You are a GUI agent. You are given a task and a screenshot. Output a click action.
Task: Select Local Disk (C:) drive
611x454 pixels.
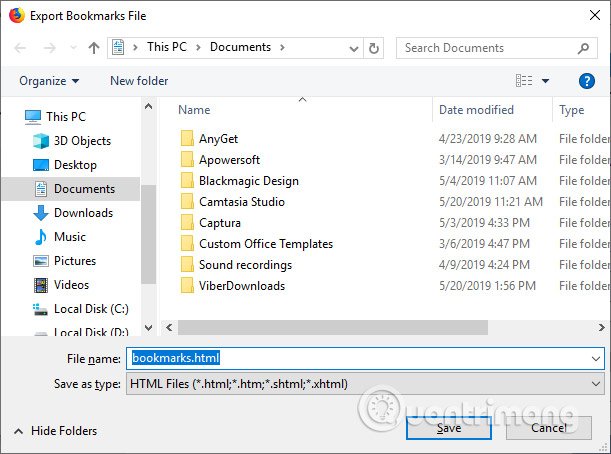(91, 309)
